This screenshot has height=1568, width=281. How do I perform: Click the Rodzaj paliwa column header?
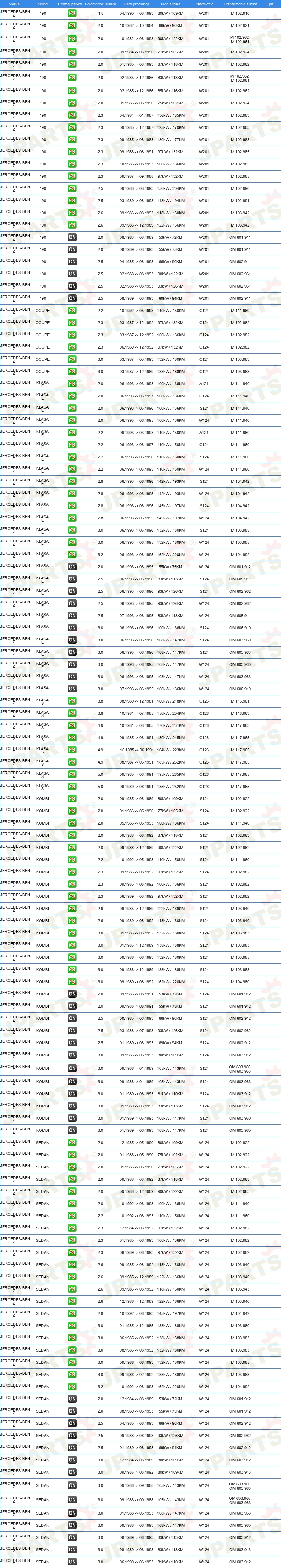tap(69, 4)
